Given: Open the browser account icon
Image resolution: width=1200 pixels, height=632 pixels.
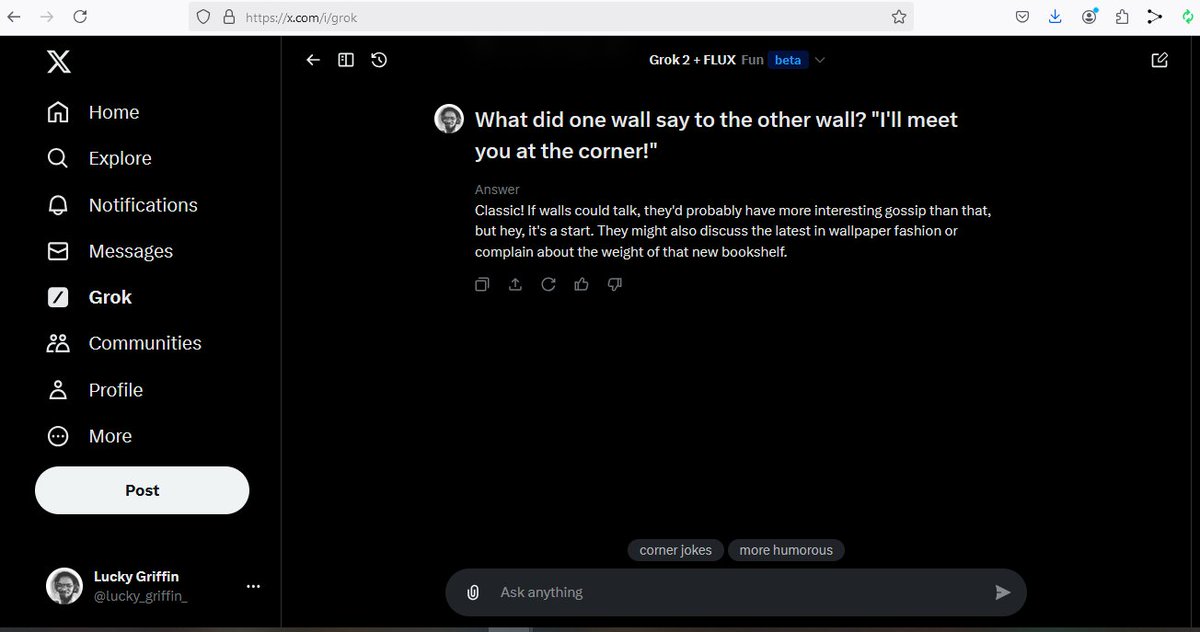Looking at the screenshot, I should (1089, 16).
